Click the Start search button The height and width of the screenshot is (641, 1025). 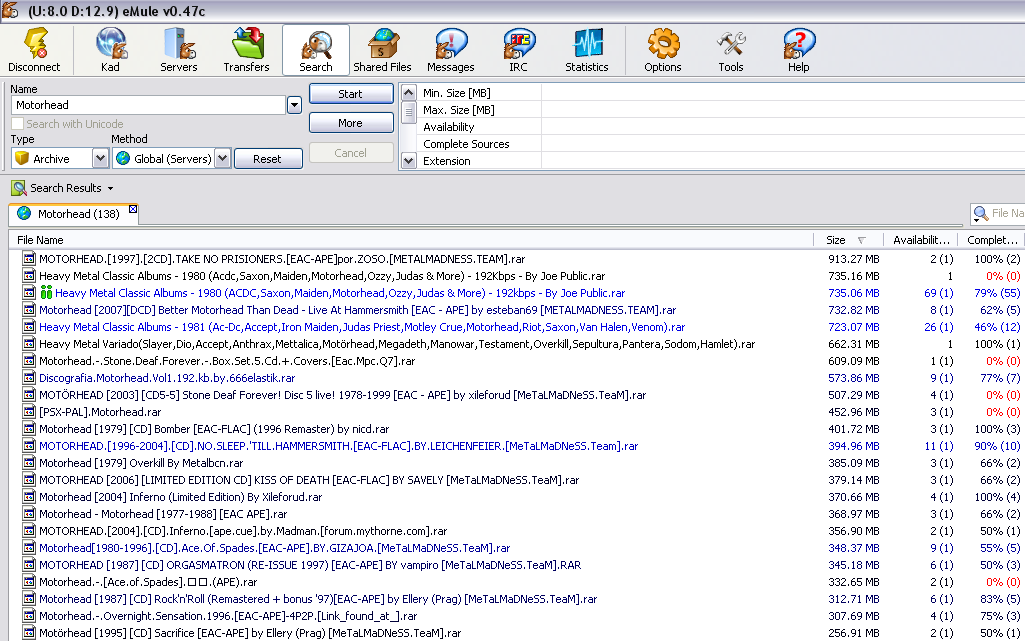click(x=351, y=93)
